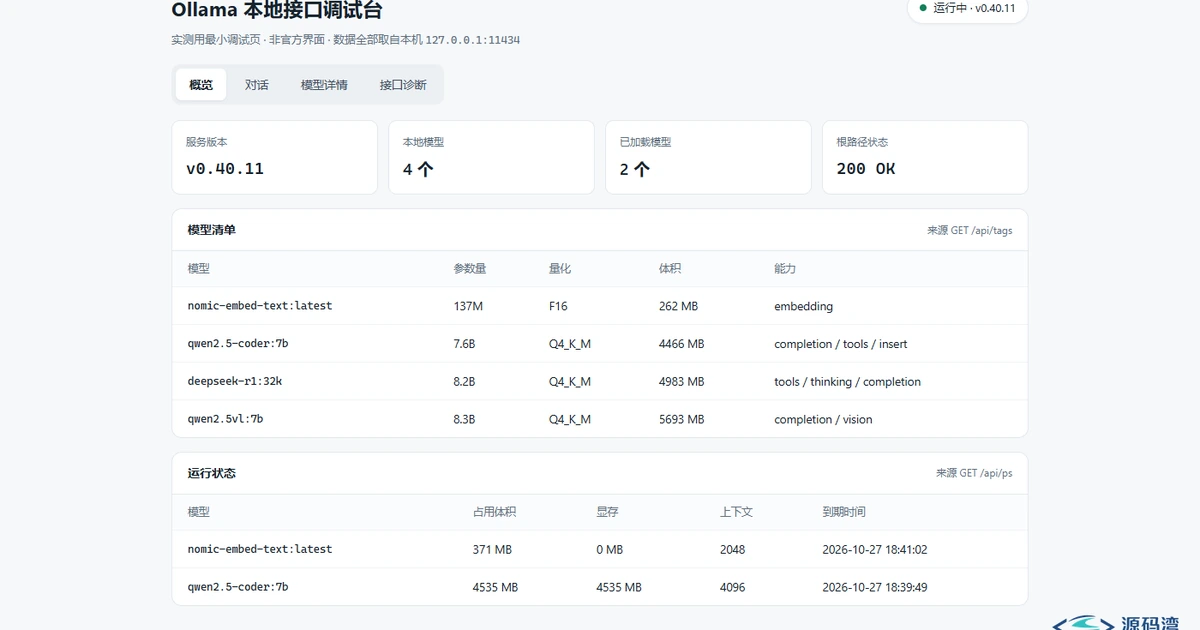Click the 8.2B parameter value
The image size is (1200, 630).
[x=465, y=382]
